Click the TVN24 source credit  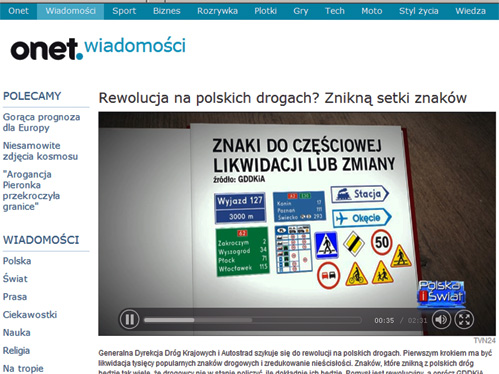pyautogui.click(x=484, y=340)
